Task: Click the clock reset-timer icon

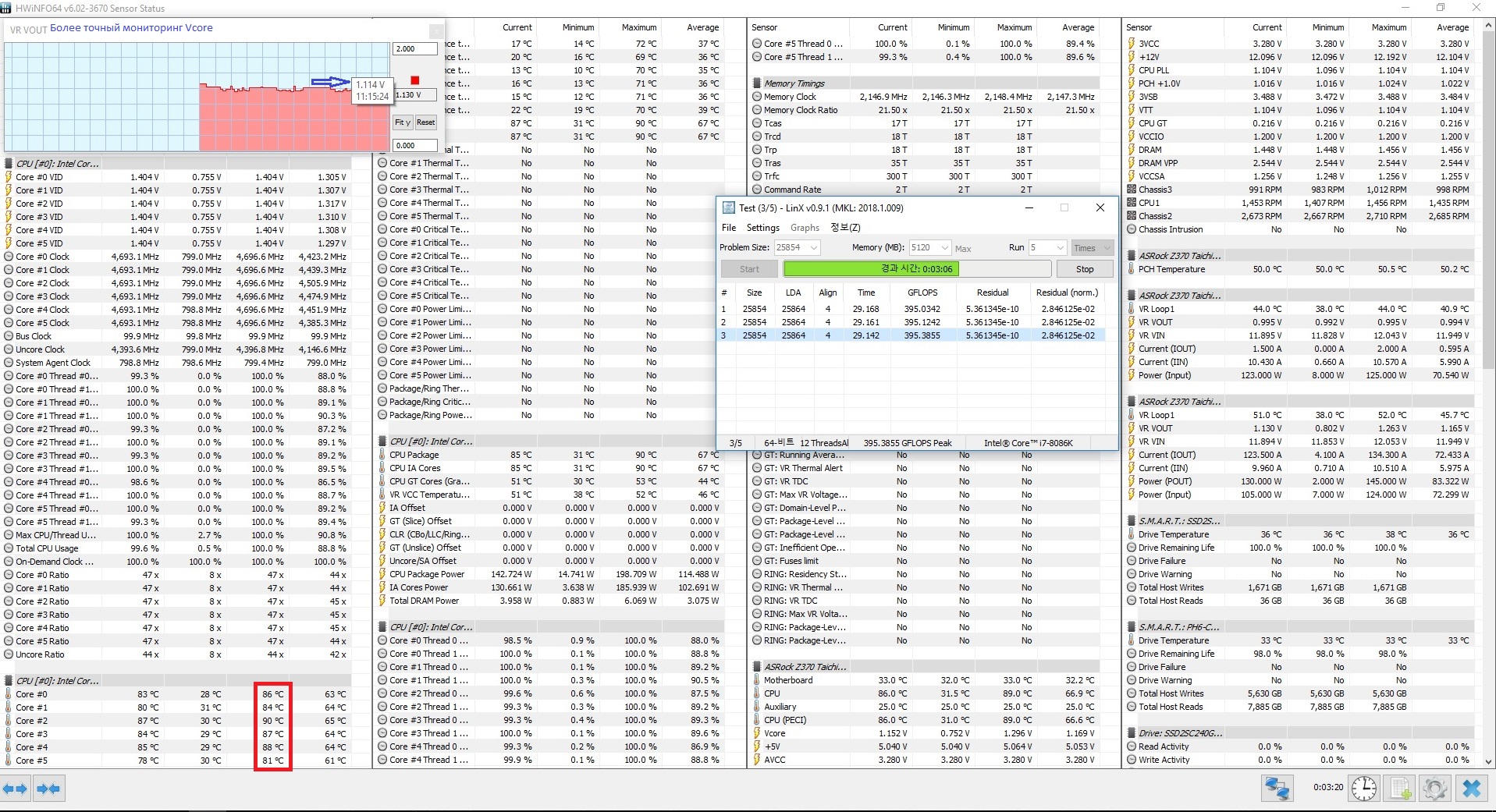Action: pyautogui.click(x=1363, y=789)
